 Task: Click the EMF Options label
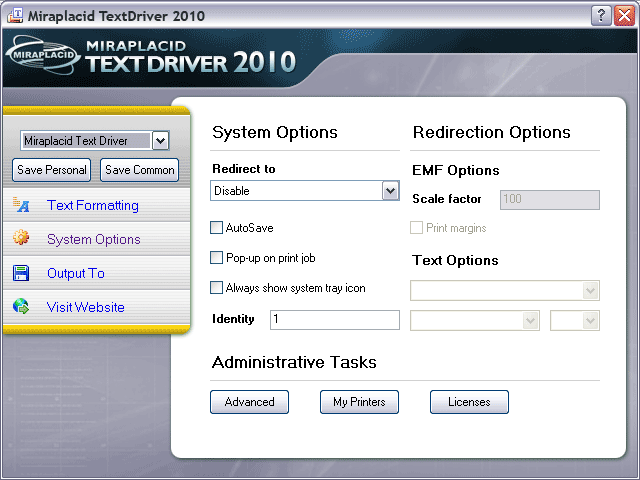point(456,170)
